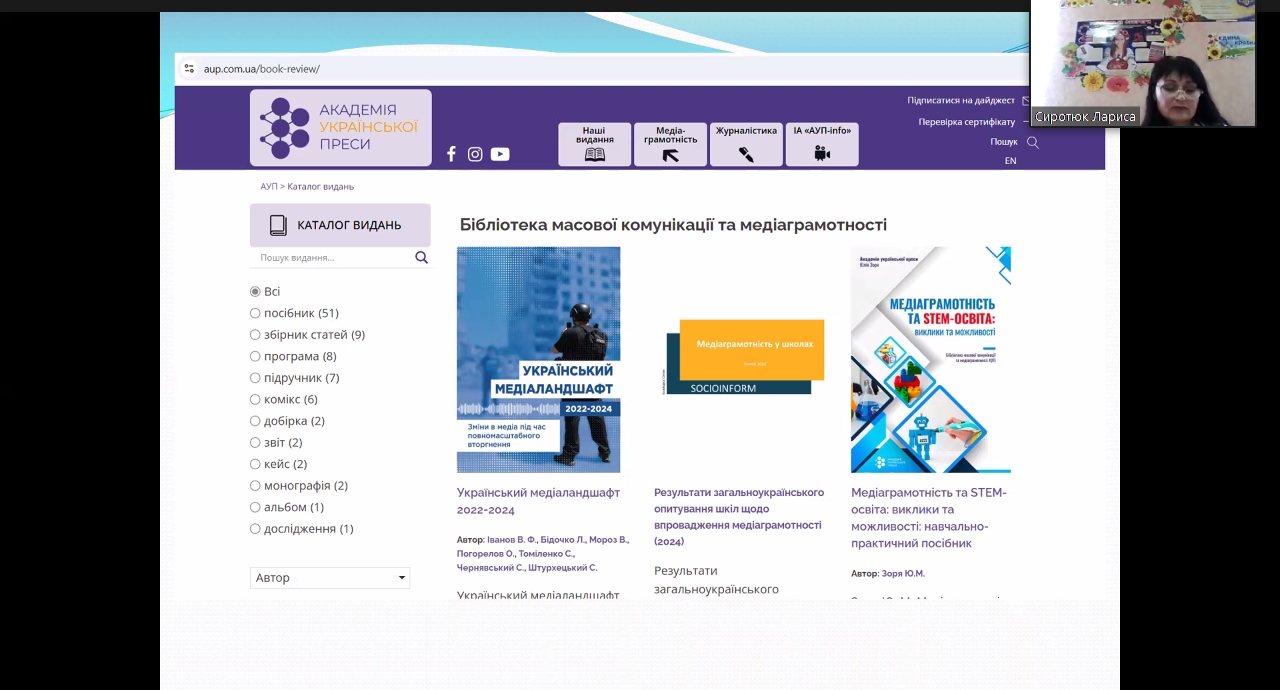The image size is (1280, 690).
Task: Click the magnifier icon next to Пошук
Action: 1033,142
